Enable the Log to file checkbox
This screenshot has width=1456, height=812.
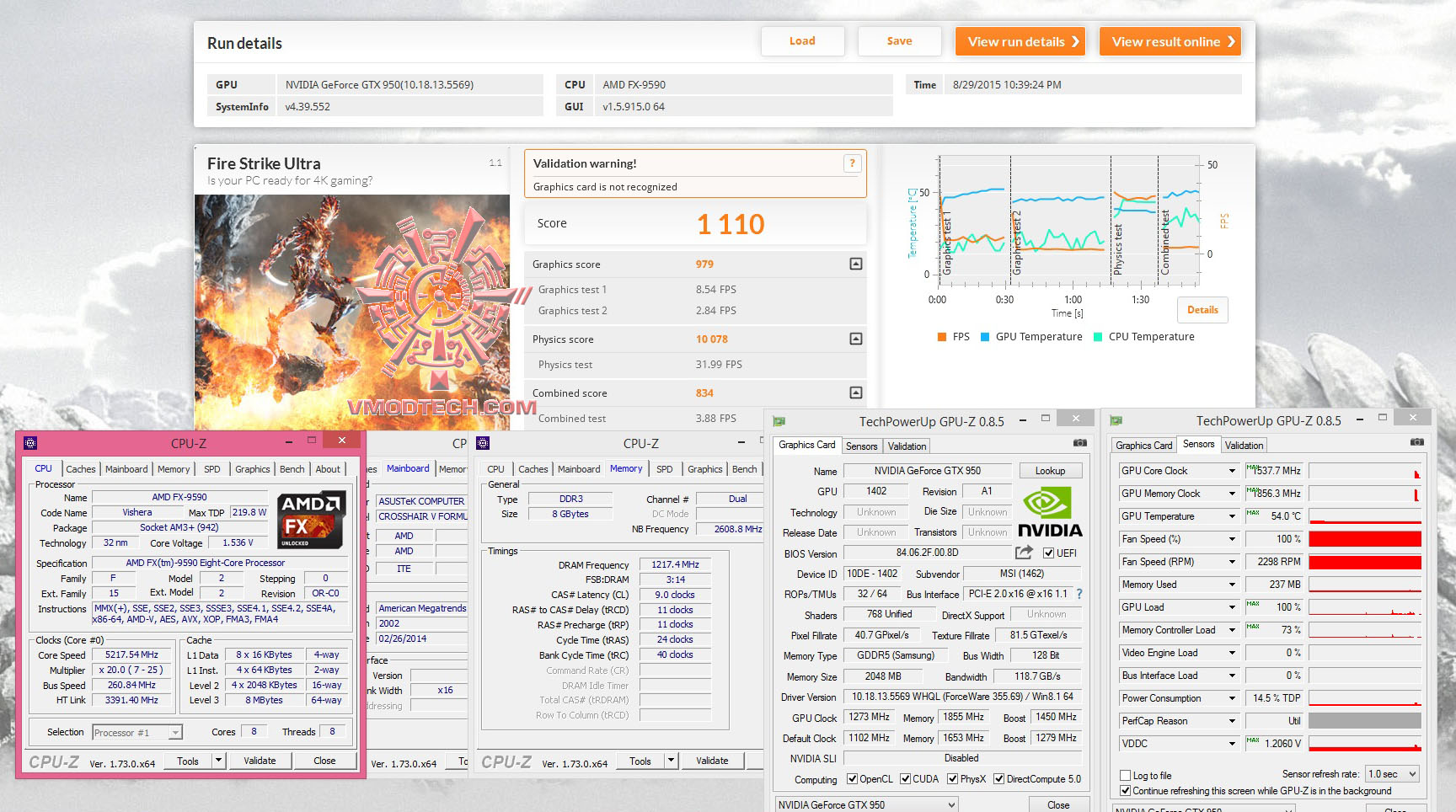point(1125,776)
